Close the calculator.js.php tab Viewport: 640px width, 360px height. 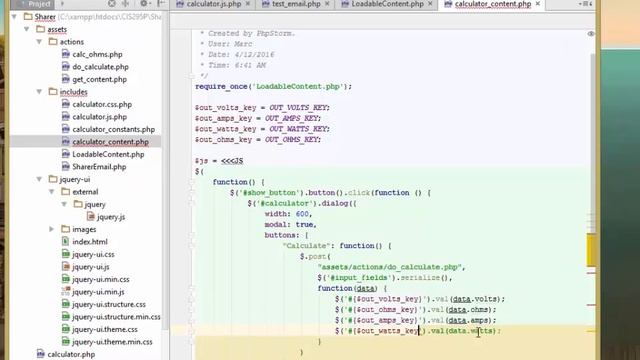(x=248, y=4)
